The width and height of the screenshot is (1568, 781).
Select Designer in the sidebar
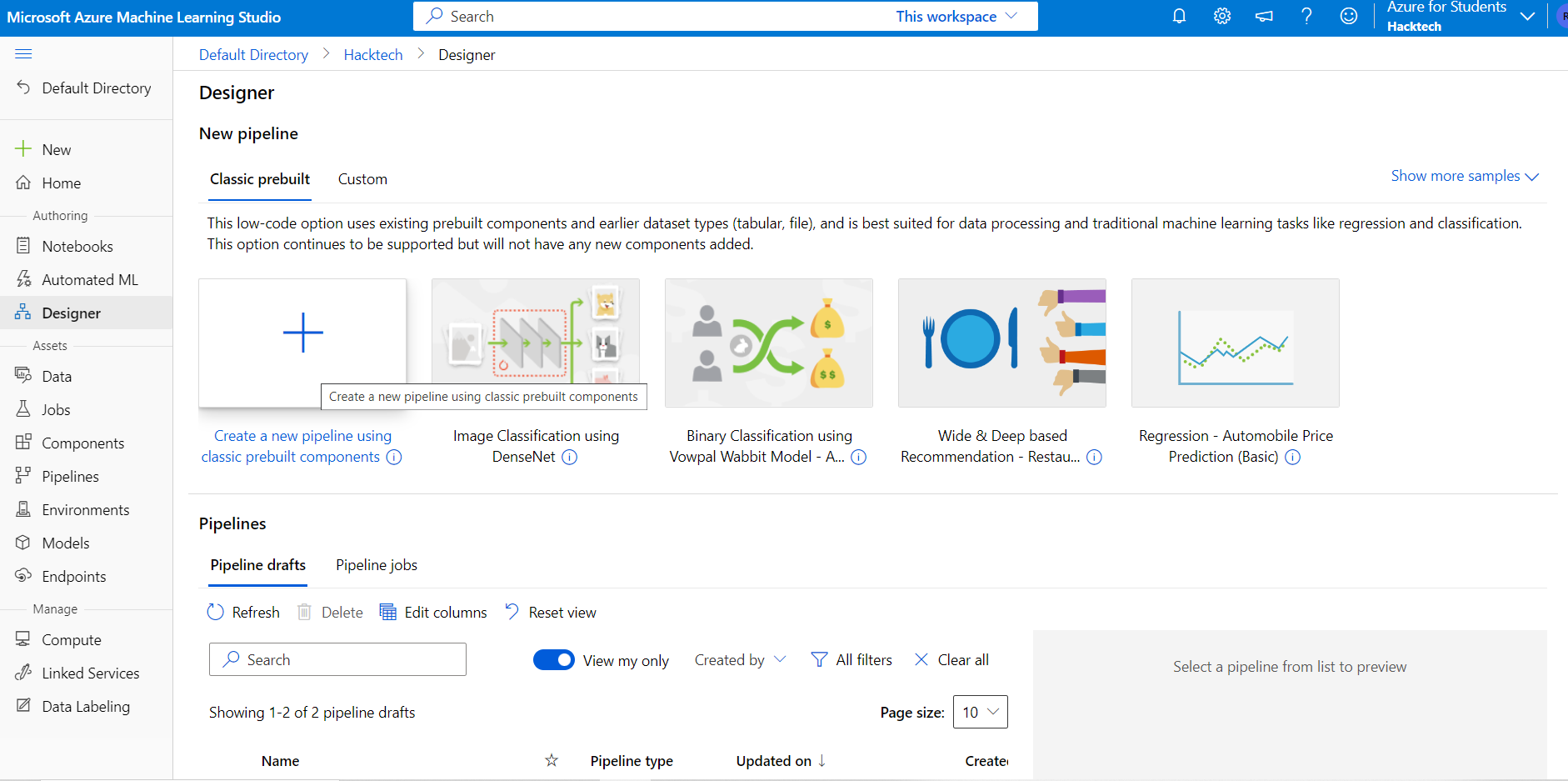[87, 313]
